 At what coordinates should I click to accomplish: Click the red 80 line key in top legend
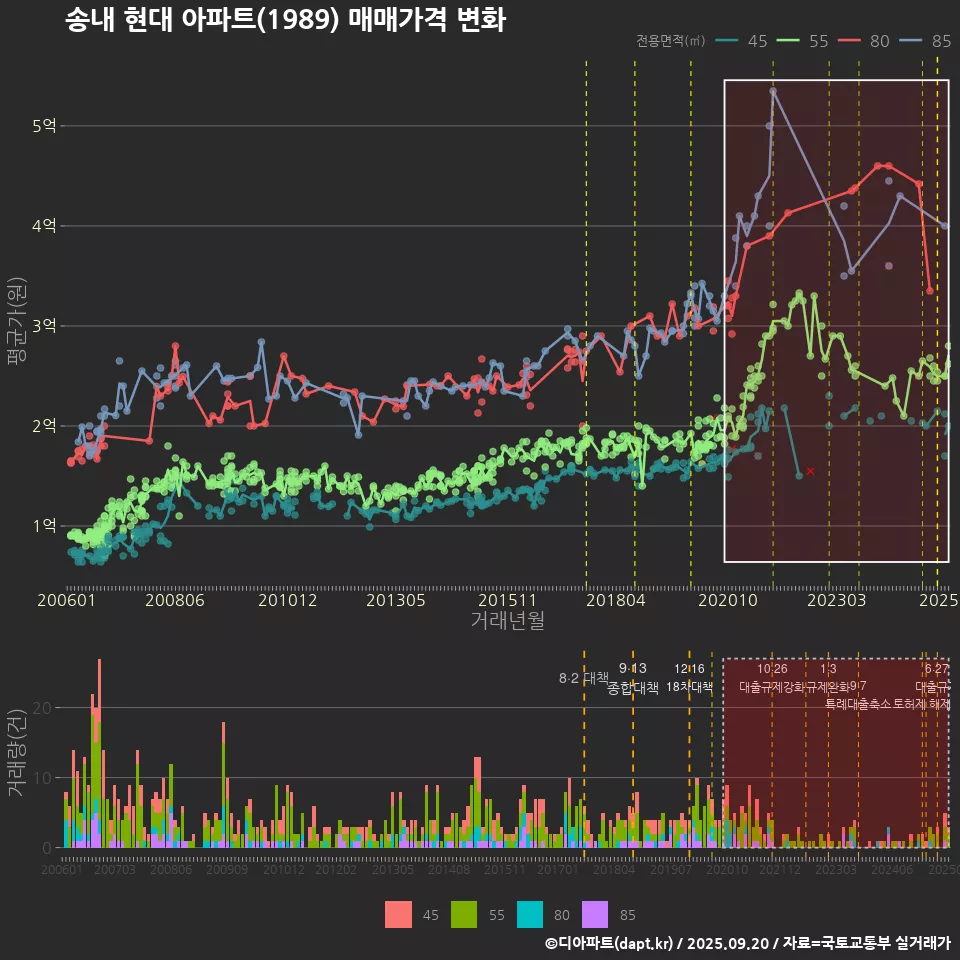coord(851,41)
